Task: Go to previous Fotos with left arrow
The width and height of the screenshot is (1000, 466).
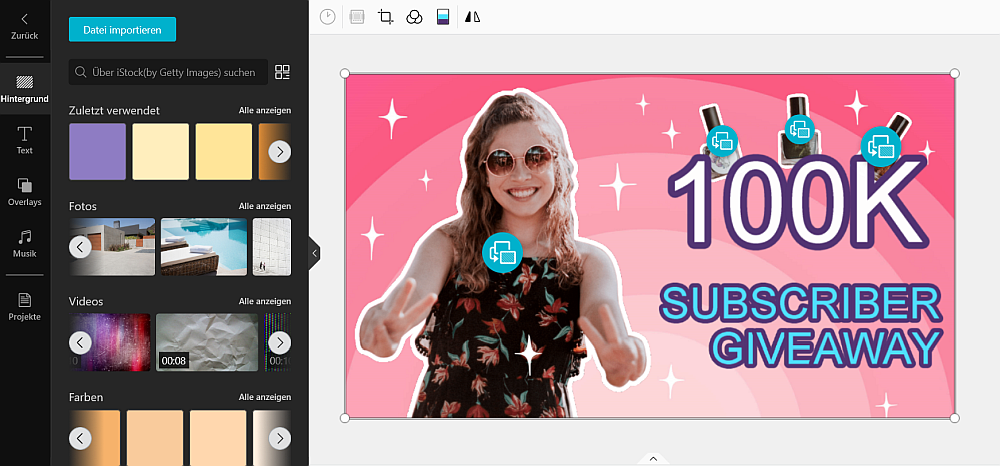Action: [x=80, y=247]
